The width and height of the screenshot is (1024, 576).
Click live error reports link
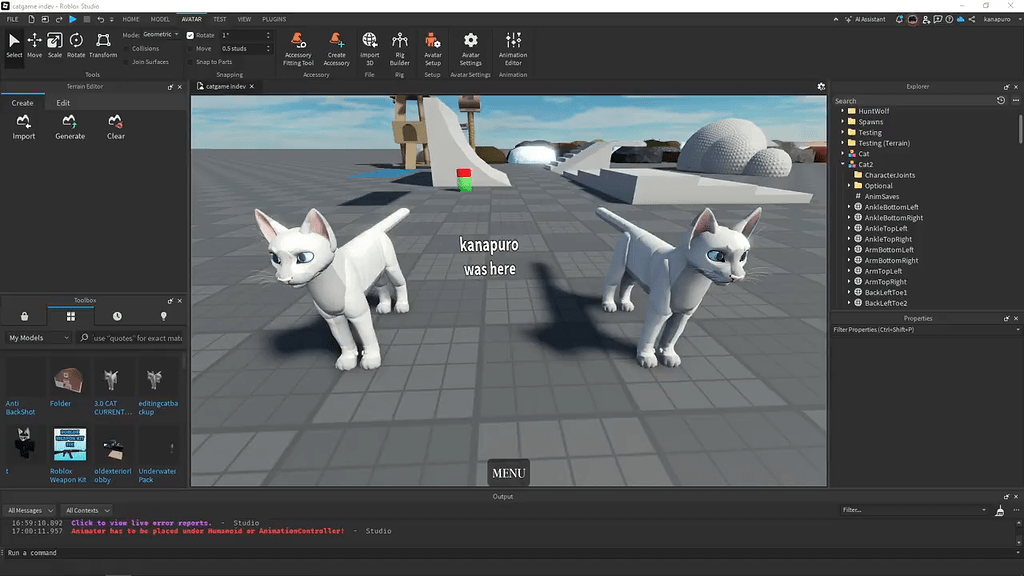pyautogui.click(x=141, y=522)
